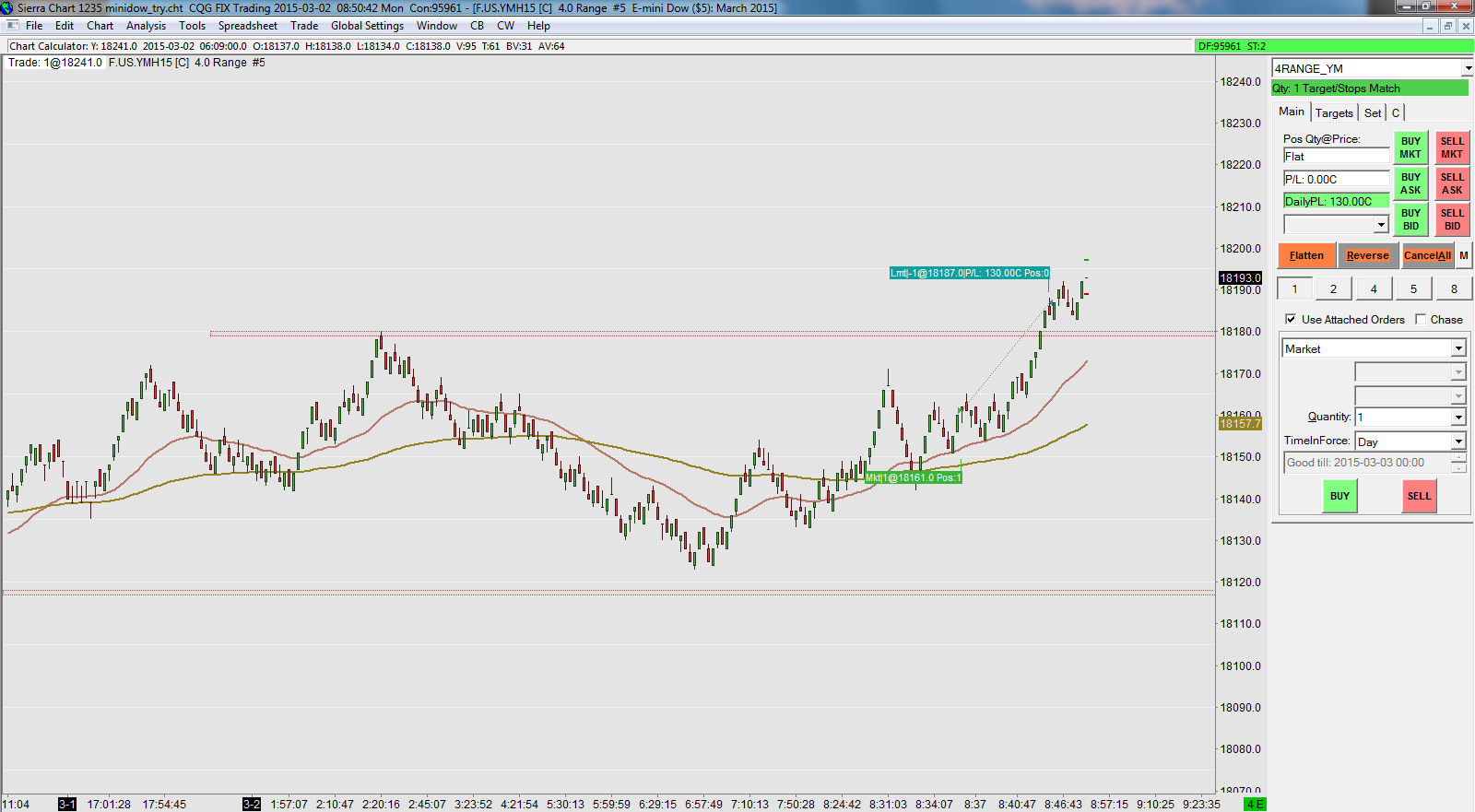This screenshot has height=812, width=1475.
Task: Open the Global Settings menu
Action: (x=368, y=26)
